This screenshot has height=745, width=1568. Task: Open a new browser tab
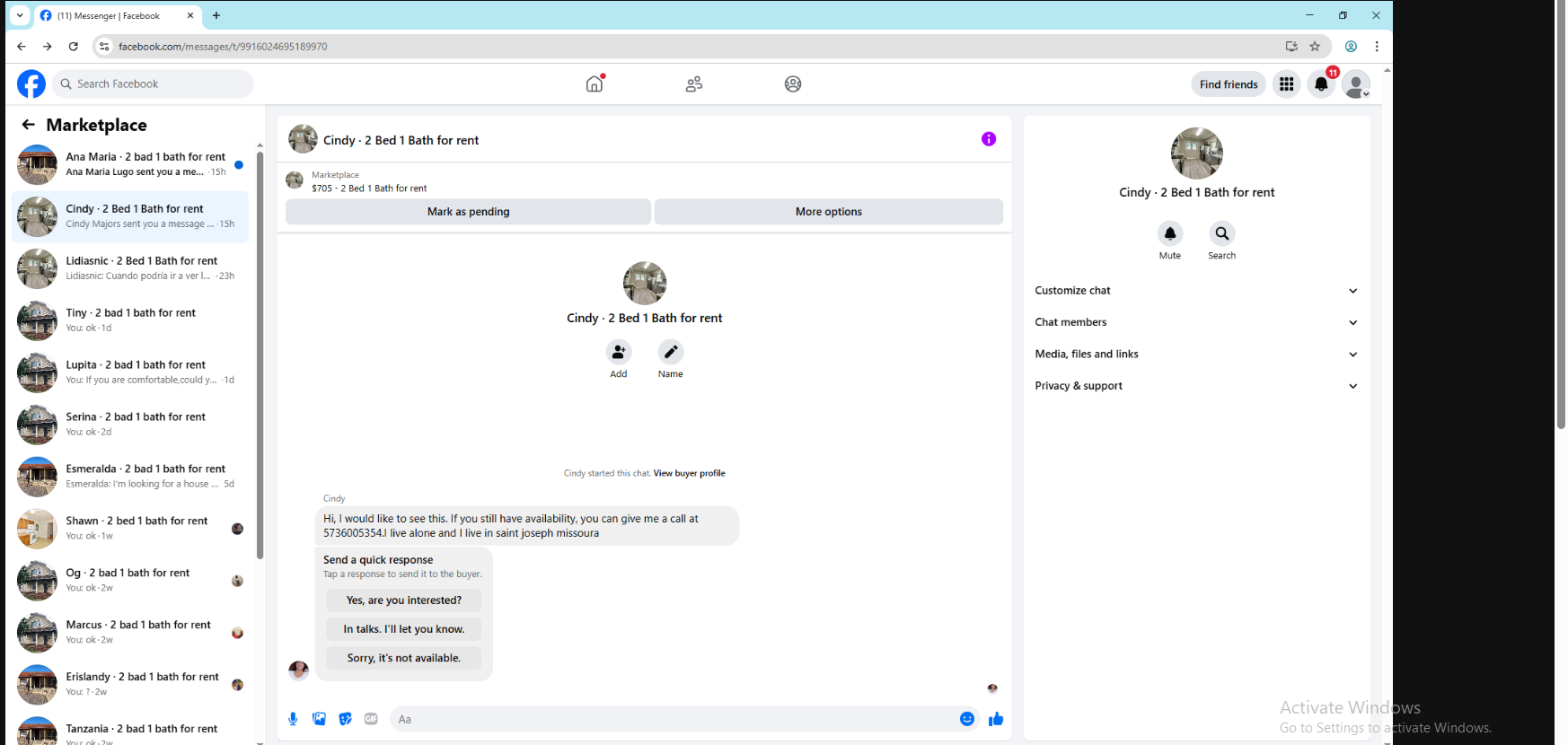216,15
